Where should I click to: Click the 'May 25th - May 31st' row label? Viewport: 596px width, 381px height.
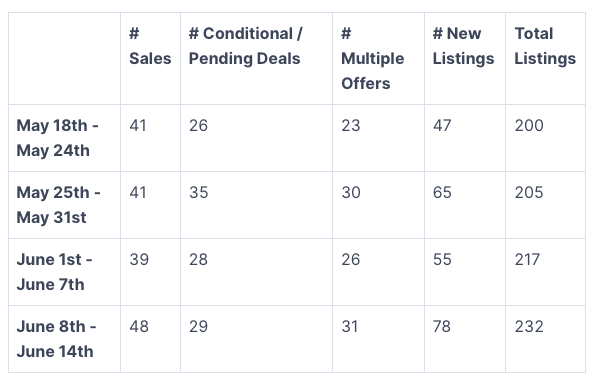[59, 205]
